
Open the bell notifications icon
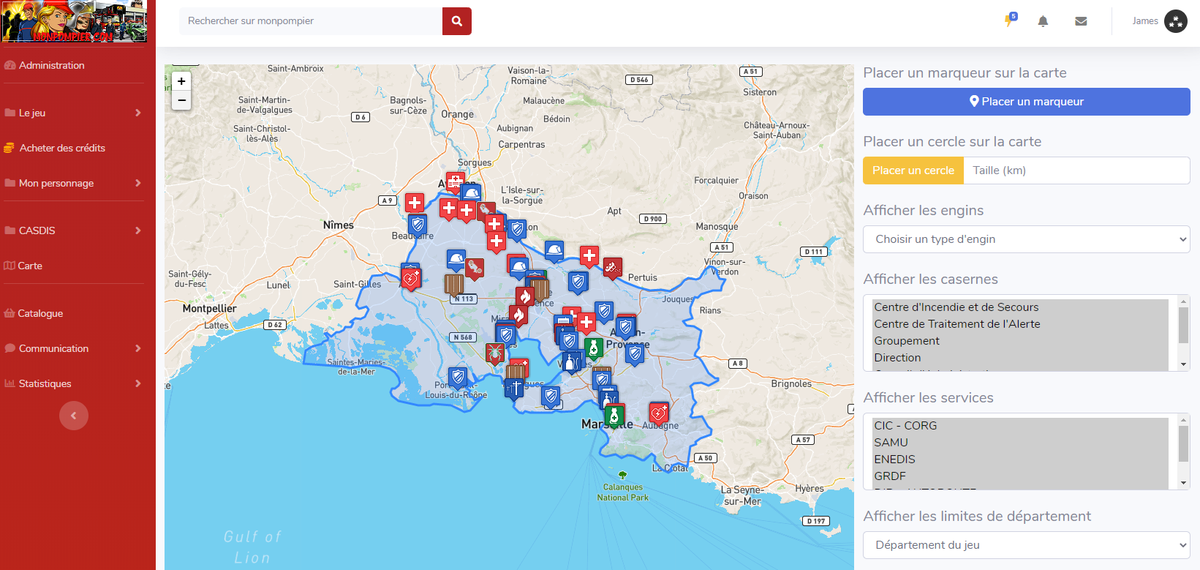point(1043,21)
